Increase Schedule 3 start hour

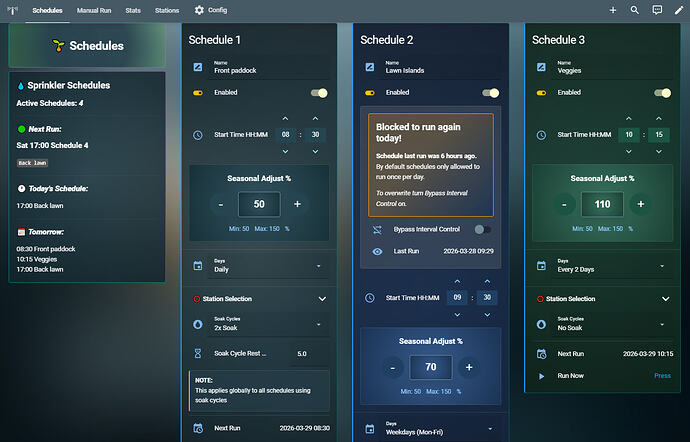pyautogui.click(x=629, y=118)
